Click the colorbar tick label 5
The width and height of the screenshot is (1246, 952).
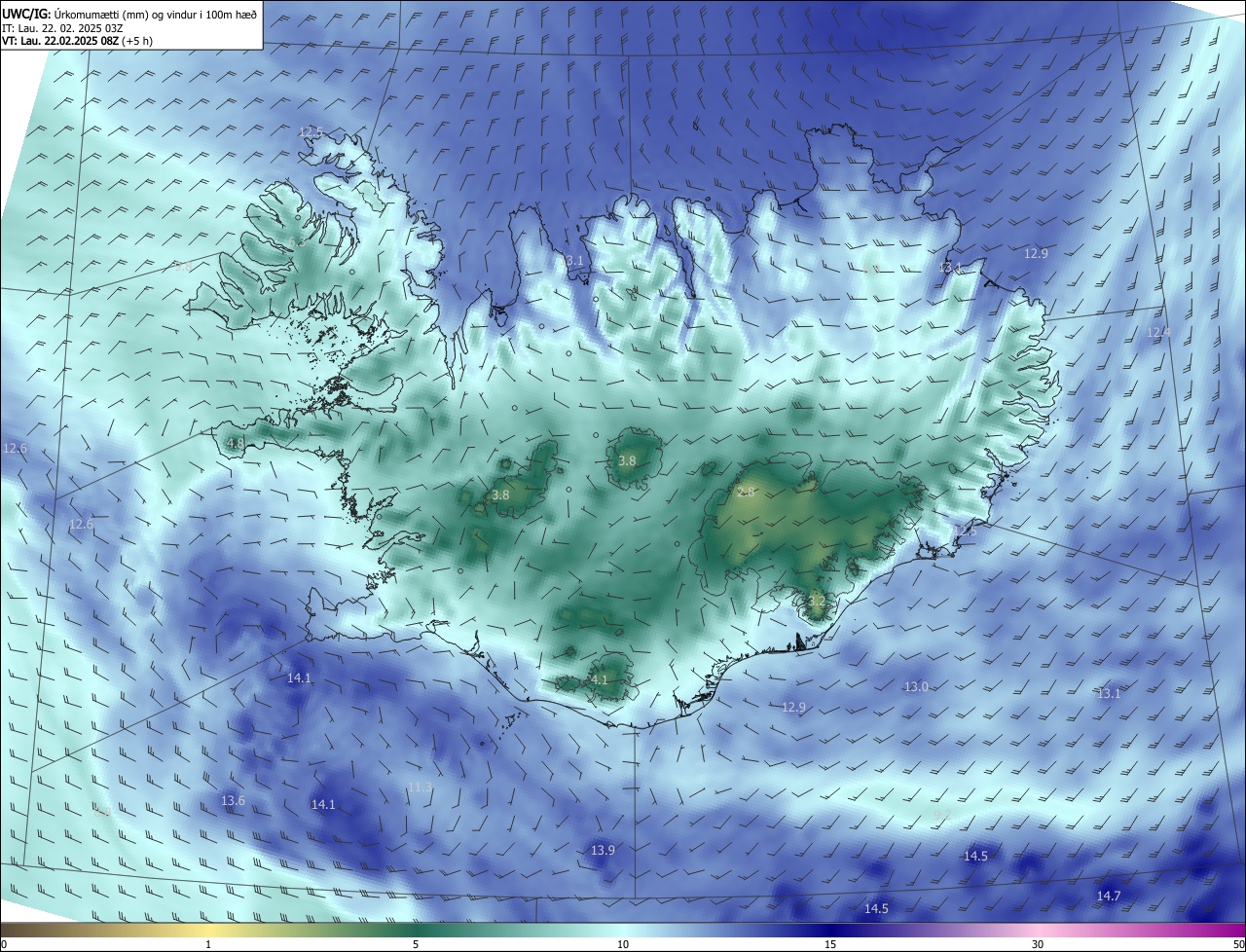[416, 944]
